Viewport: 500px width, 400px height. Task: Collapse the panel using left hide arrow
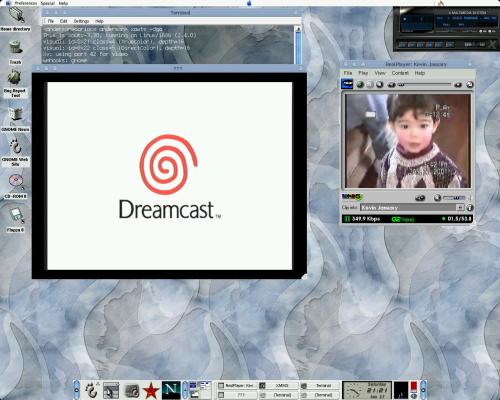(x=77, y=390)
